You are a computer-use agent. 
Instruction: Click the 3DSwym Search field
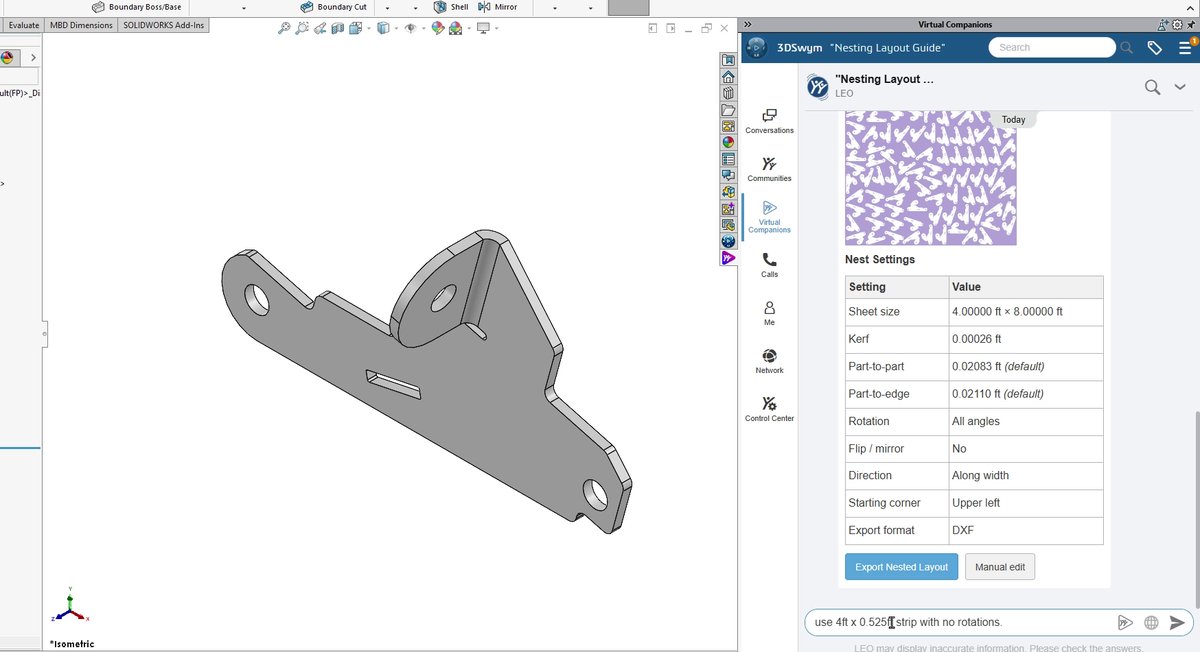coord(1052,47)
